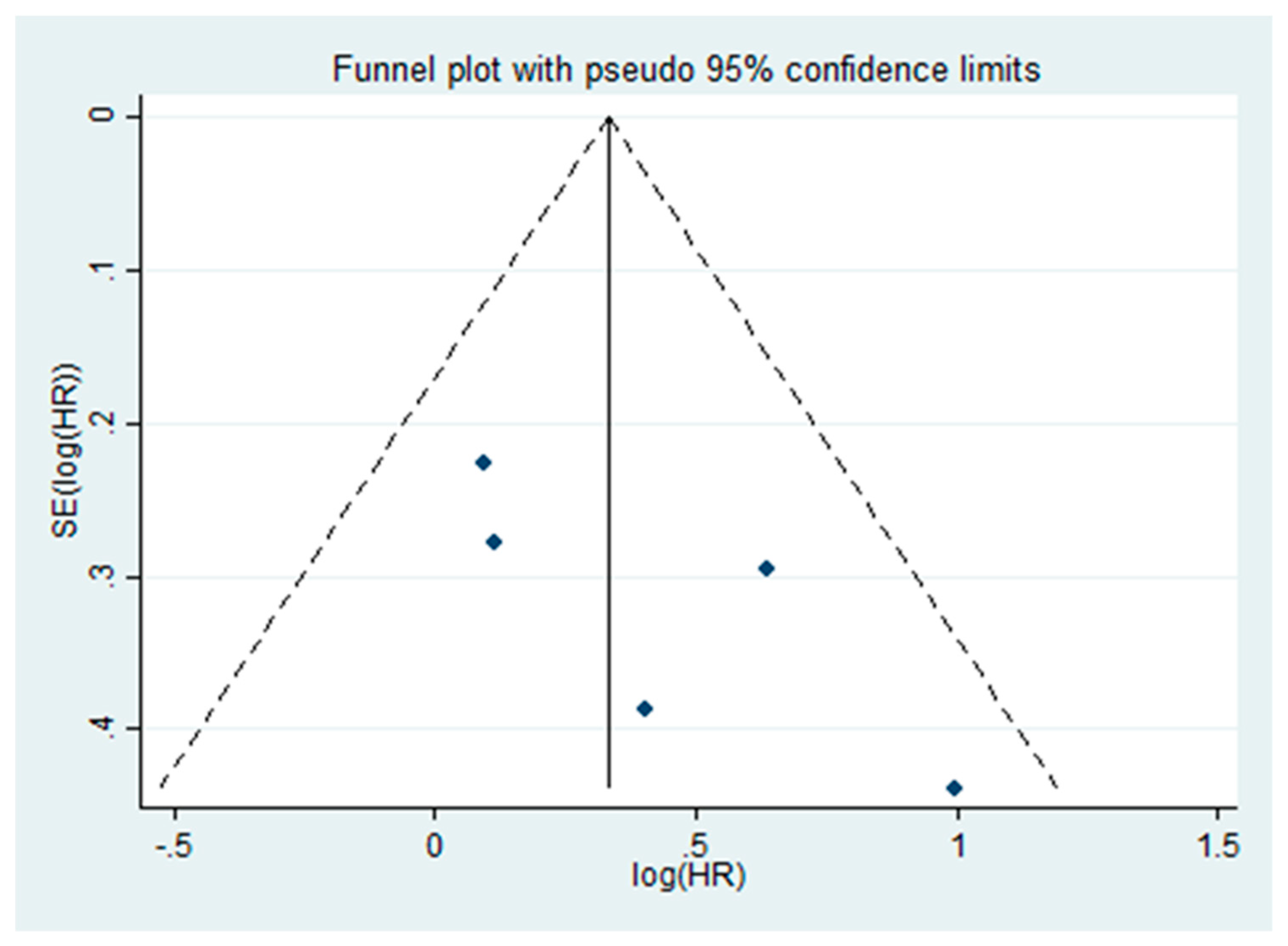Click the lowest diamond data point

(x=954, y=788)
